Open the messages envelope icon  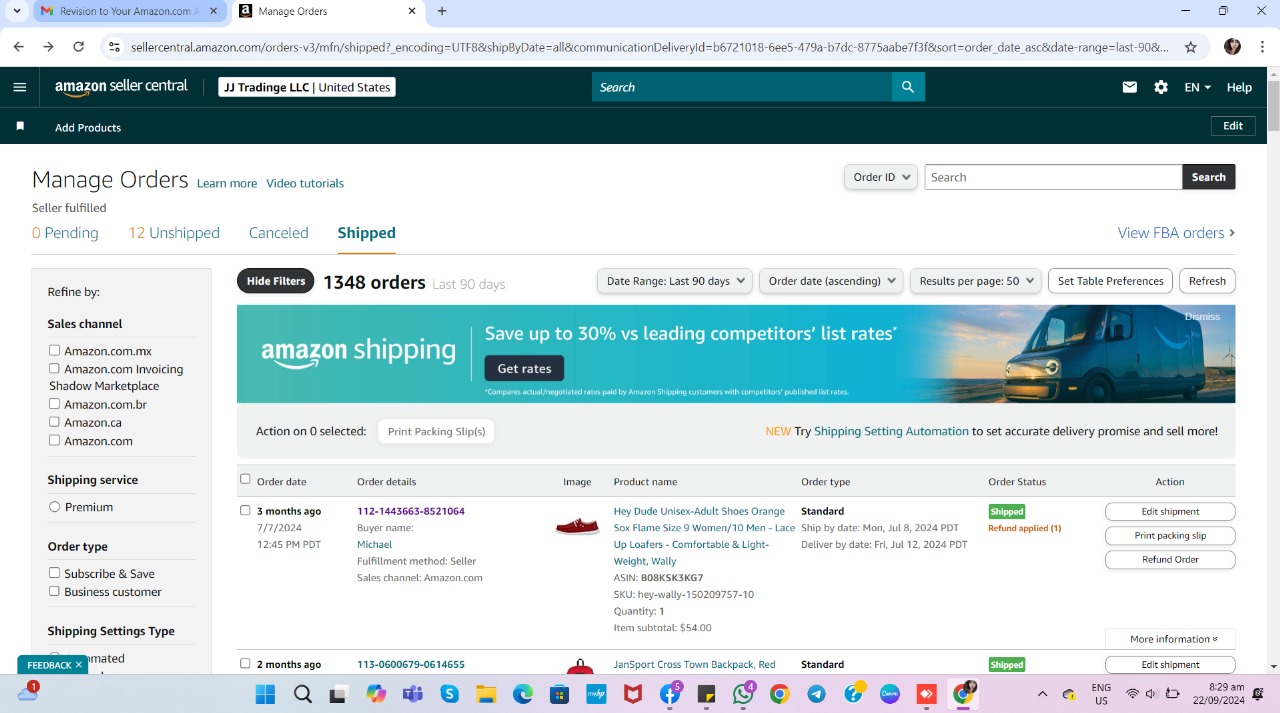[x=1130, y=87]
